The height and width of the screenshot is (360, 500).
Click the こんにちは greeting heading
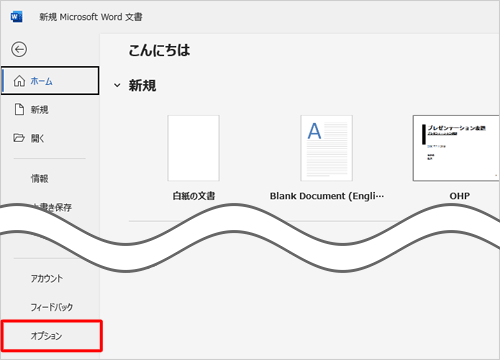click(159, 50)
